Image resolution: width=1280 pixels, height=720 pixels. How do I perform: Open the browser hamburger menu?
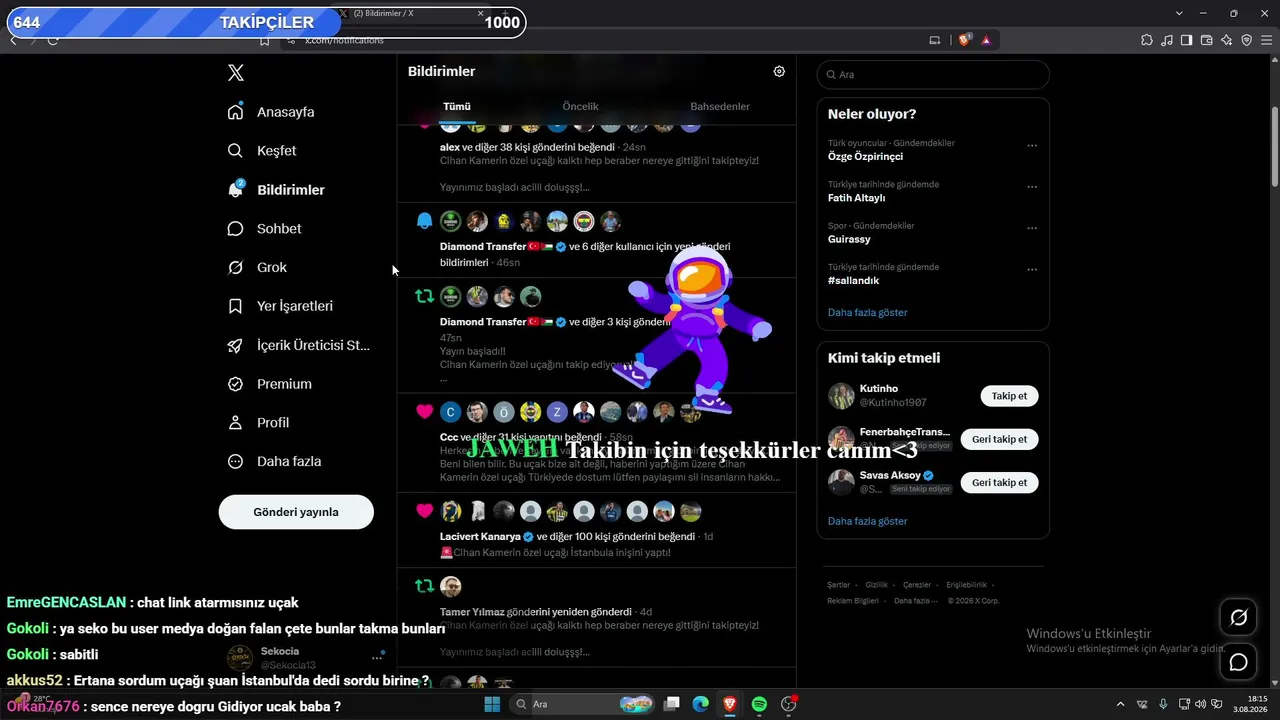1267,40
